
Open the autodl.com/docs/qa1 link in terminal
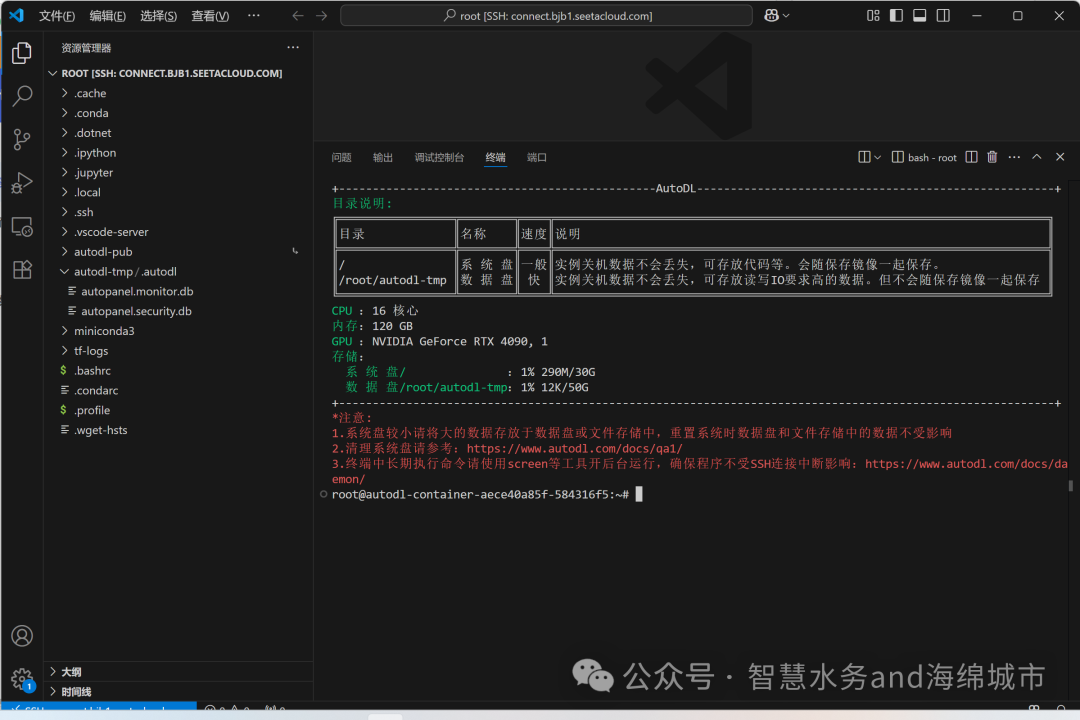pos(574,449)
